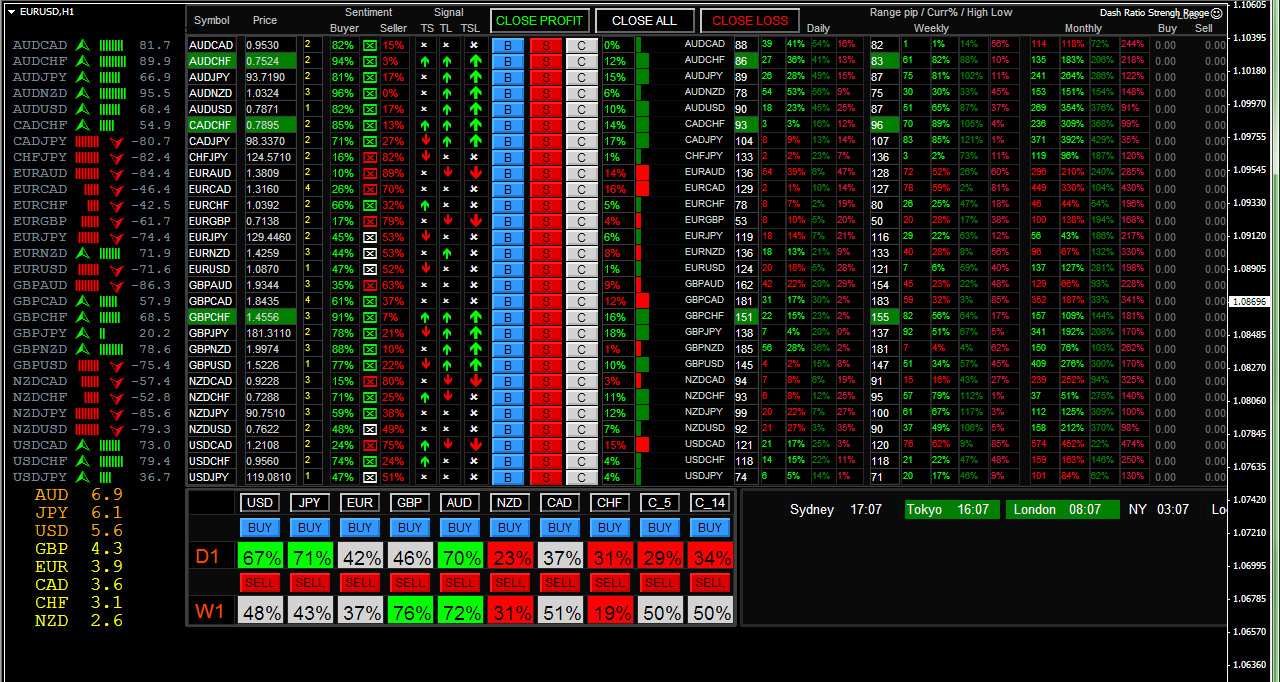The image size is (1280, 682).
Task: Click the green up arrow beside AUDNZD in left list
Action: (x=84, y=94)
